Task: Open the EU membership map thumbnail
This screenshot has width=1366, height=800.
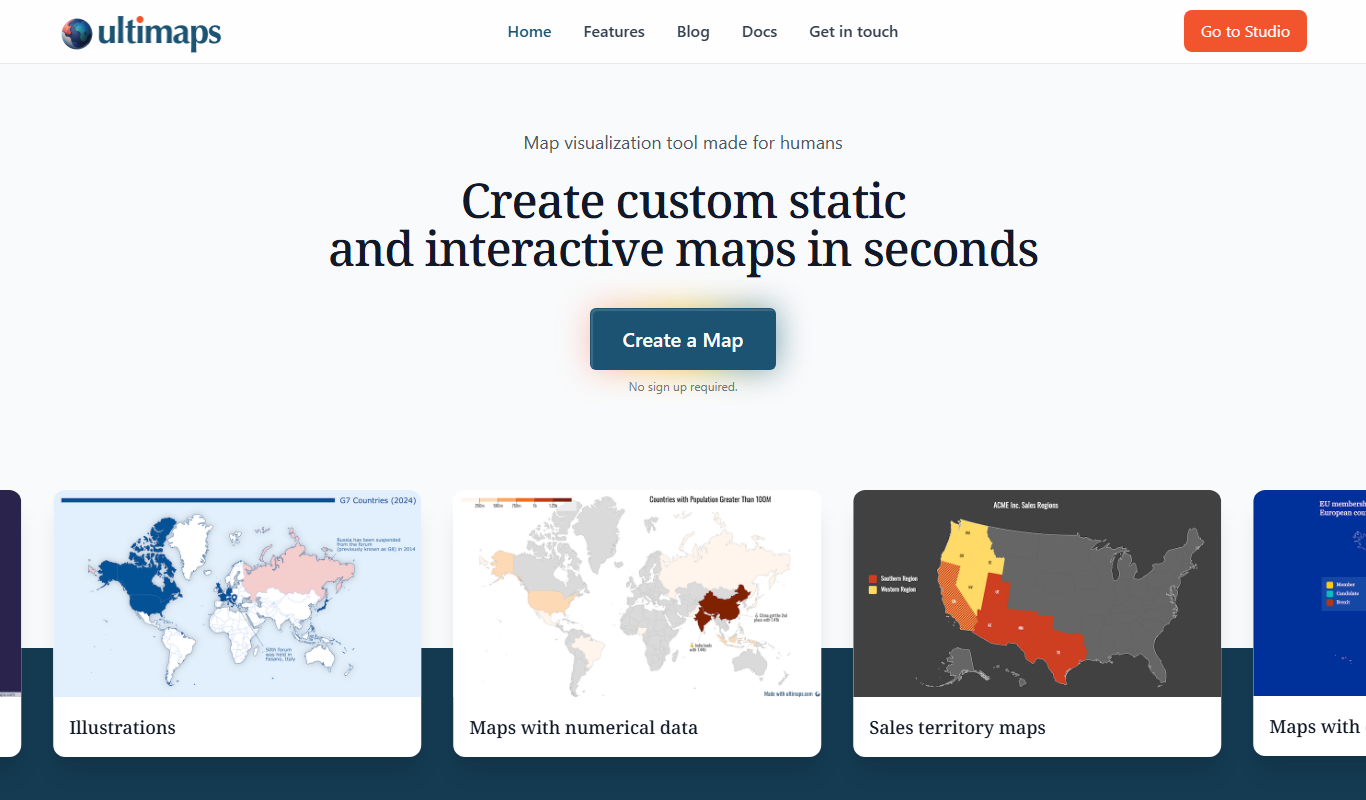Action: (x=1309, y=593)
